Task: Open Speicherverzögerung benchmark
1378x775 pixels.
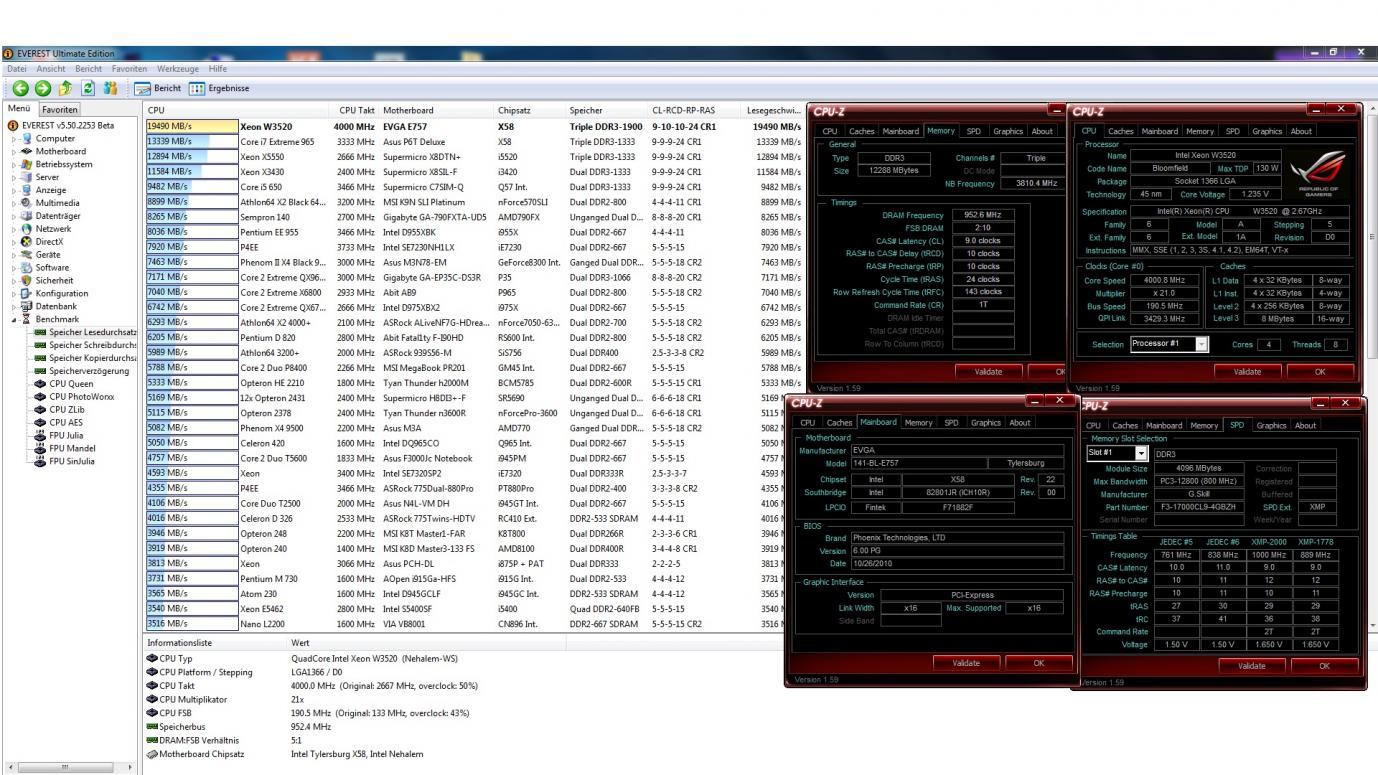Action: coord(82,370)
